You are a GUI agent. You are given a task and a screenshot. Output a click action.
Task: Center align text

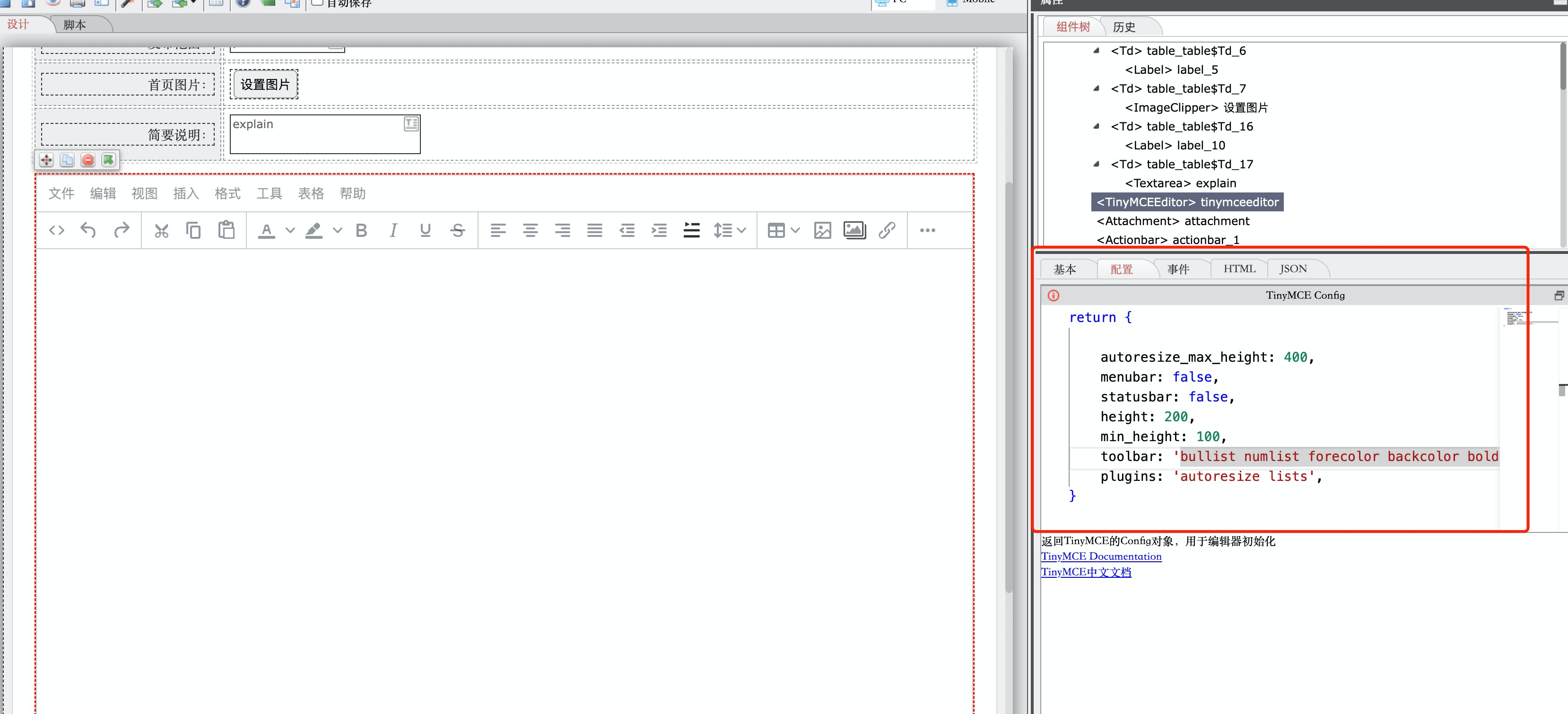point(530,230)
